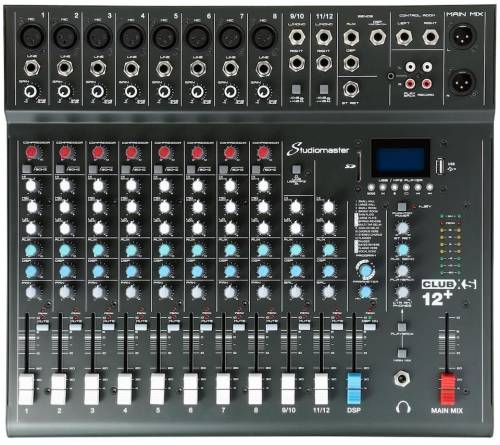Click the channel 1 XLR mic input
Viewport: 500px width, 445px height.
point(31,36)
